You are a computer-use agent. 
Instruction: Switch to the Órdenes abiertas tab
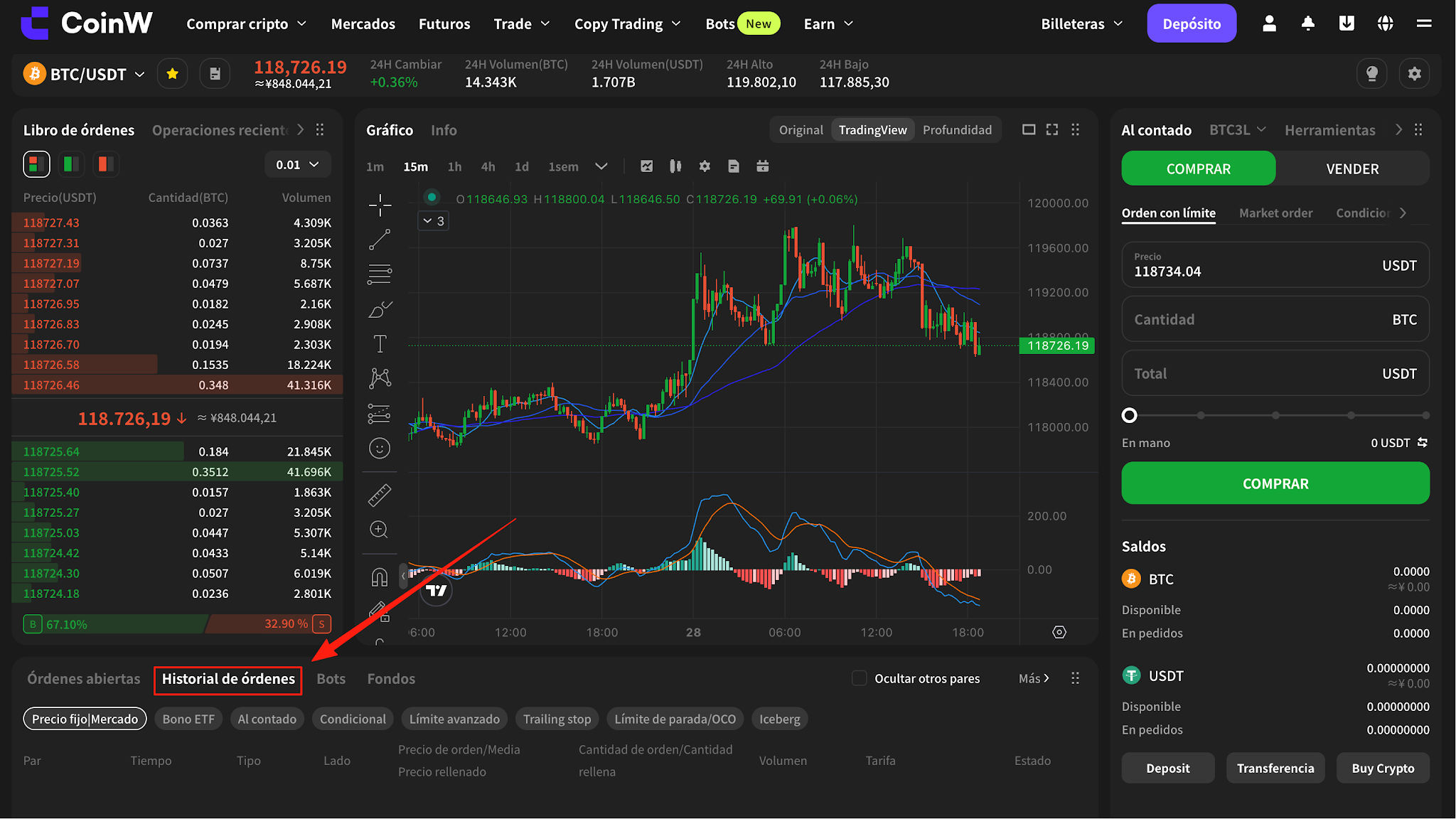pos(84,679)
